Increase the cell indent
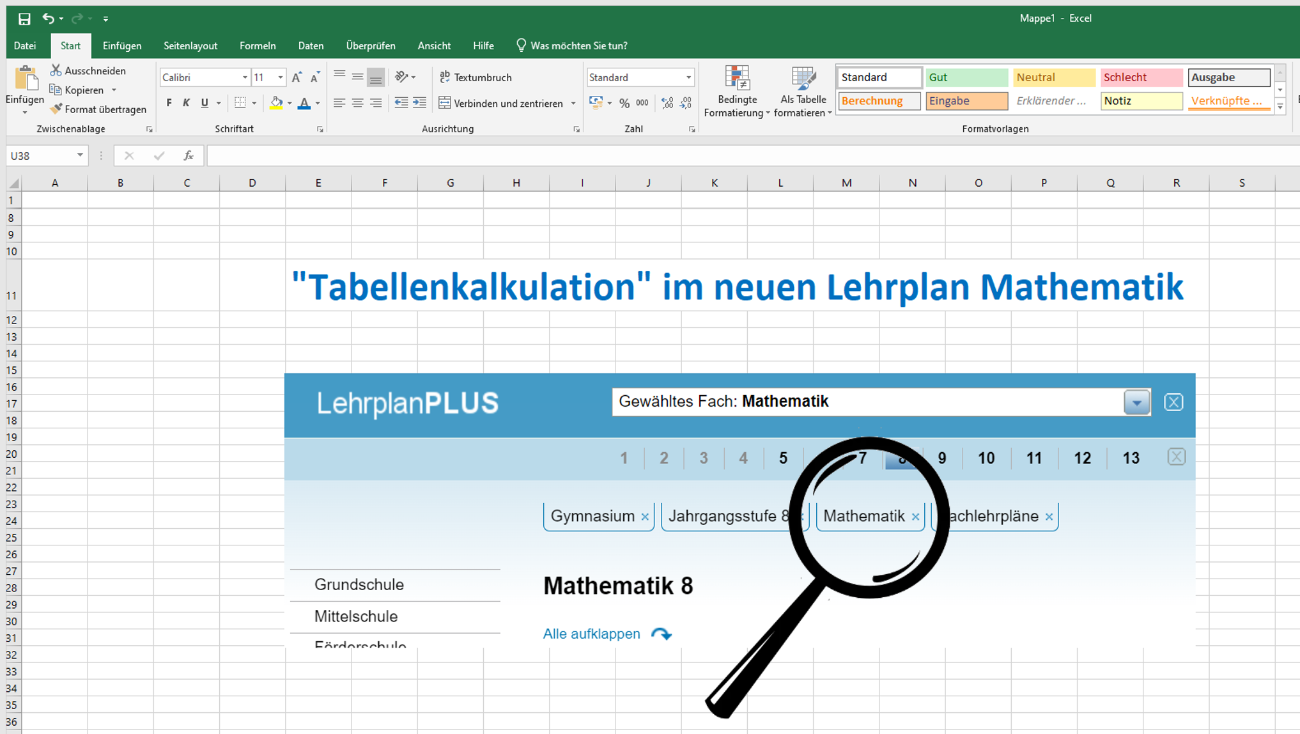 tap(419, 103)
